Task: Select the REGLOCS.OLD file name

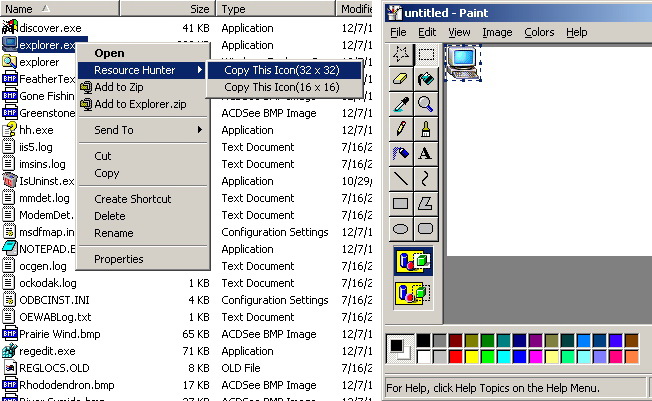Action: [54, 368]
